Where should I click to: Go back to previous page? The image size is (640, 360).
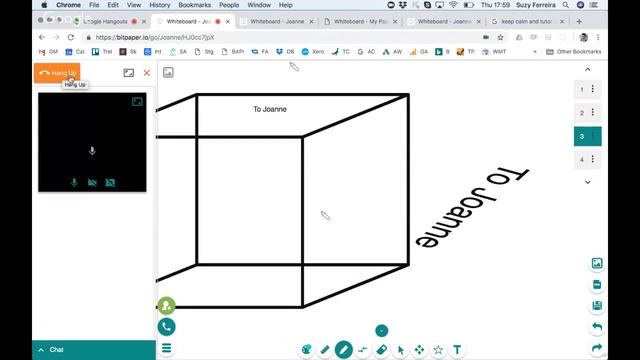pos(42,38)
